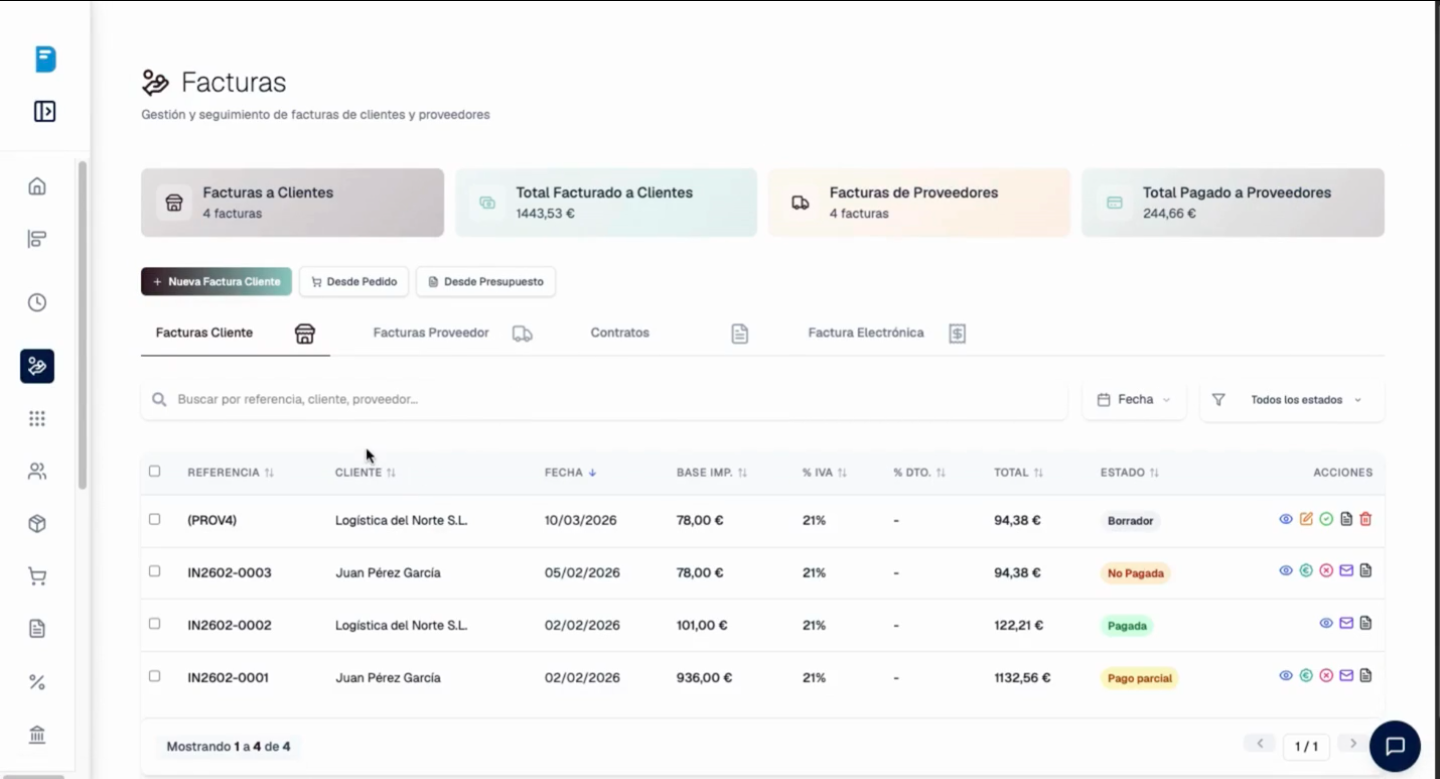Open the sidebar aligned-bars chart icon
This screenshot has width=1440, height=779.
[37, 239]
